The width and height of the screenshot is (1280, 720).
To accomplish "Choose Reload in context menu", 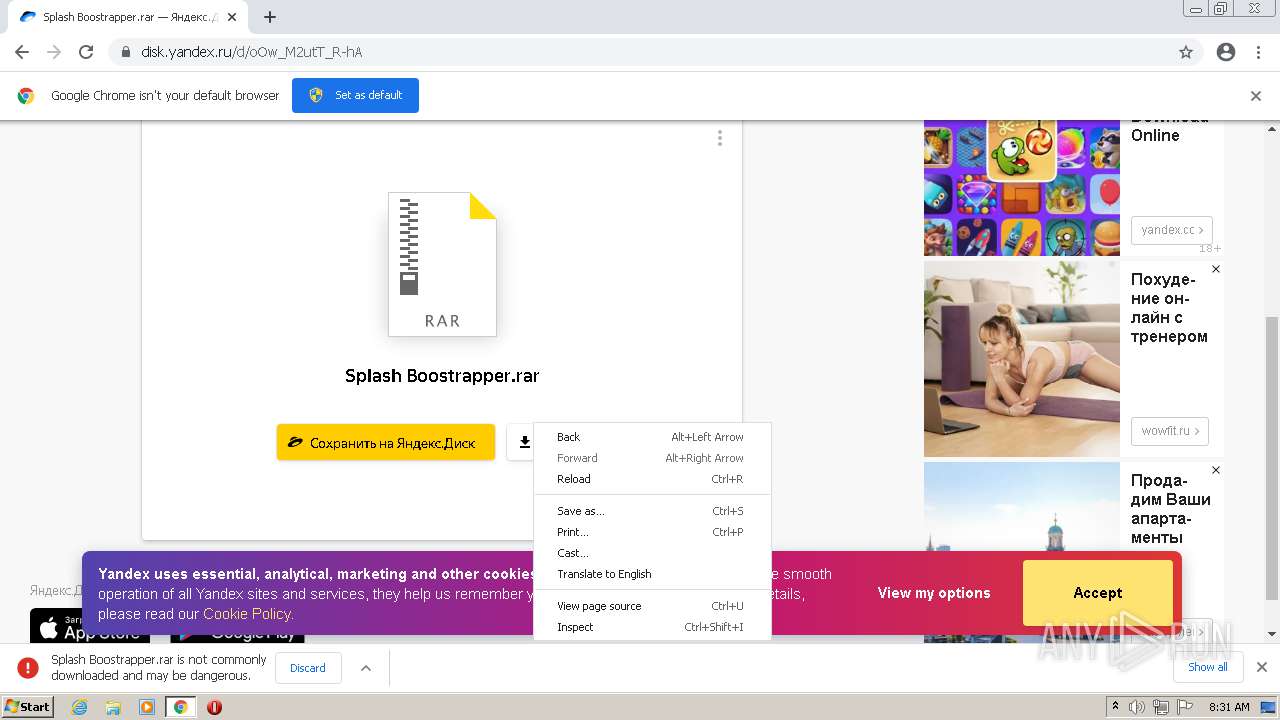I will click(652, 479).
